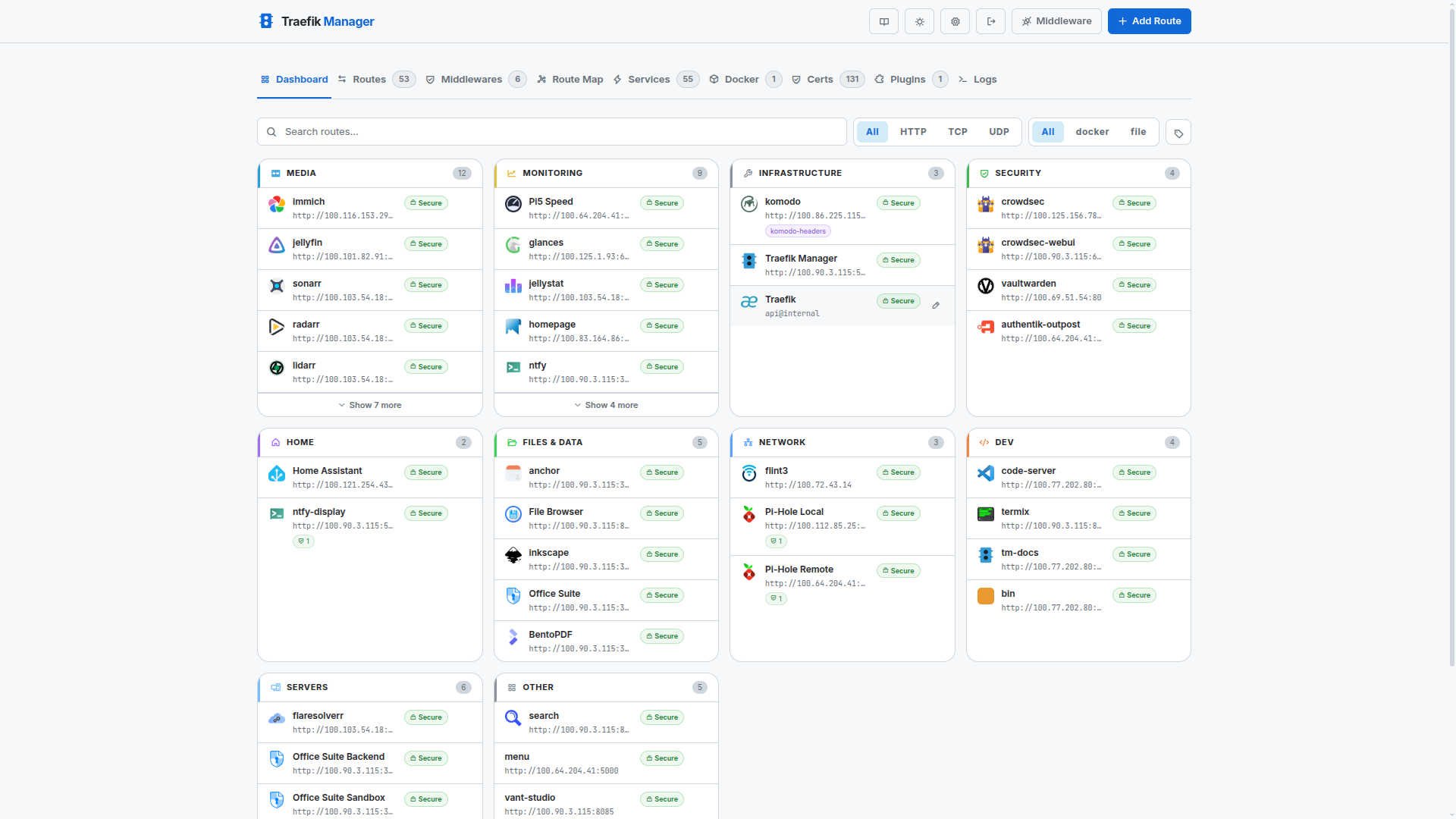Select the Immich service icon
This screenshot has width=1456, height=819.
(277, 205)
